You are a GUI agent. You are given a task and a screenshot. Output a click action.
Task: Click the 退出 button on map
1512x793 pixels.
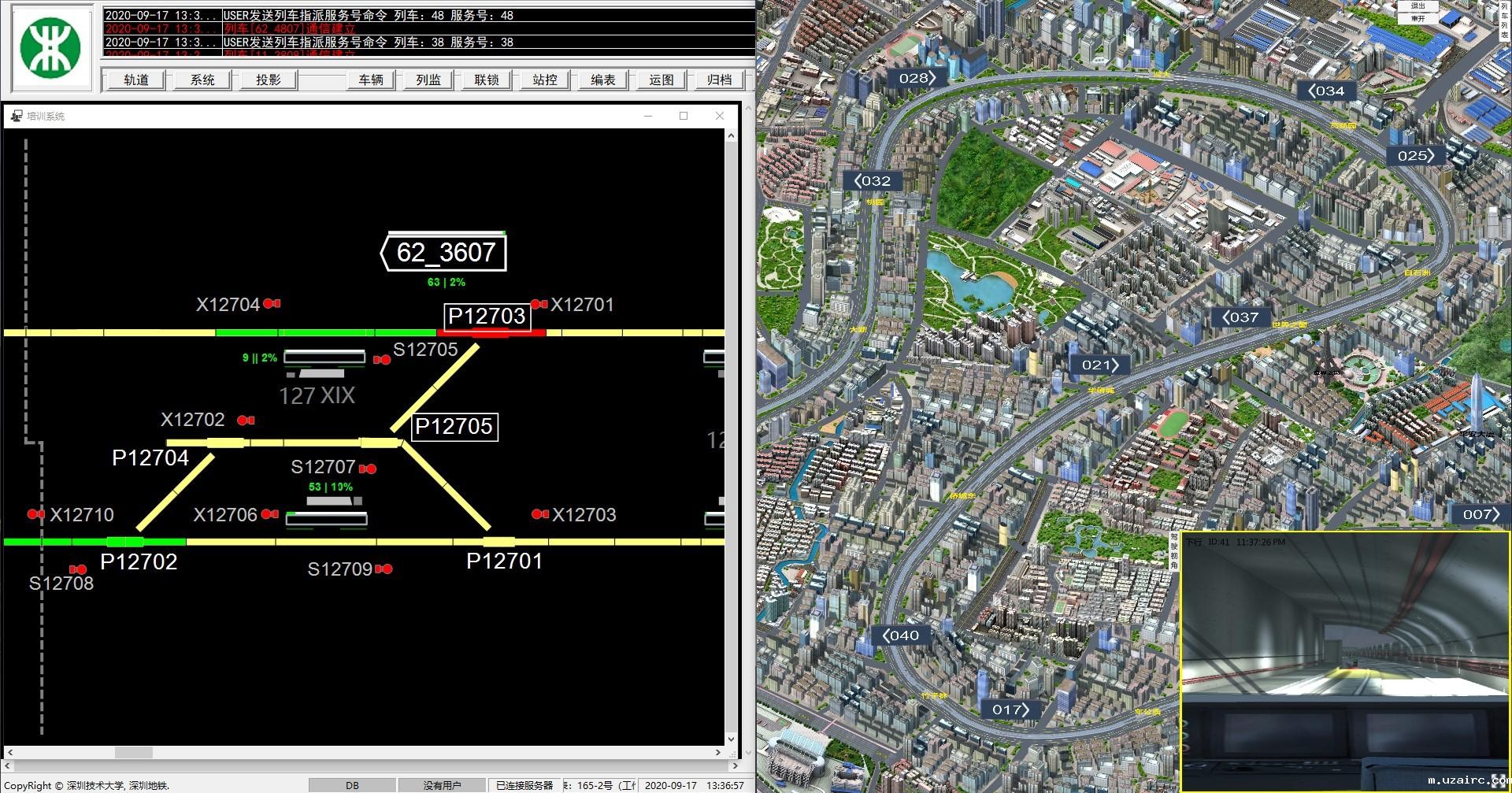(x=1417, y=6)
